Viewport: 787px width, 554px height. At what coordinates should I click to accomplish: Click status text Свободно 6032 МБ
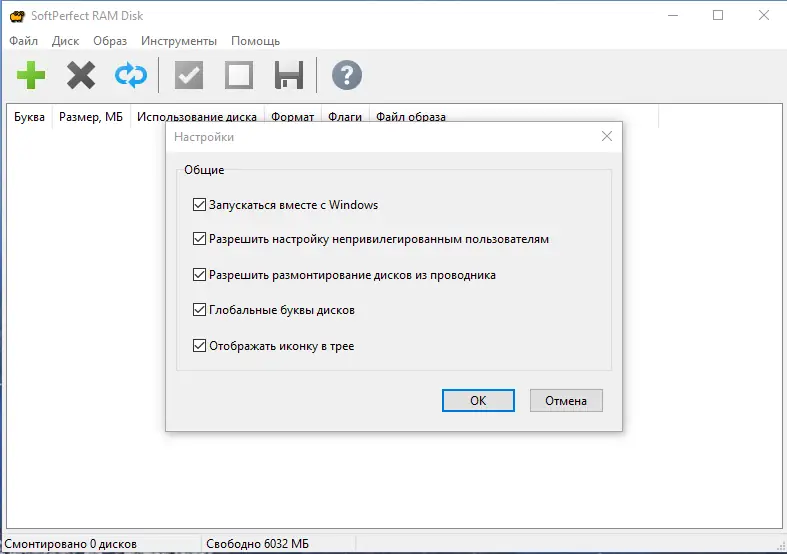257,544
